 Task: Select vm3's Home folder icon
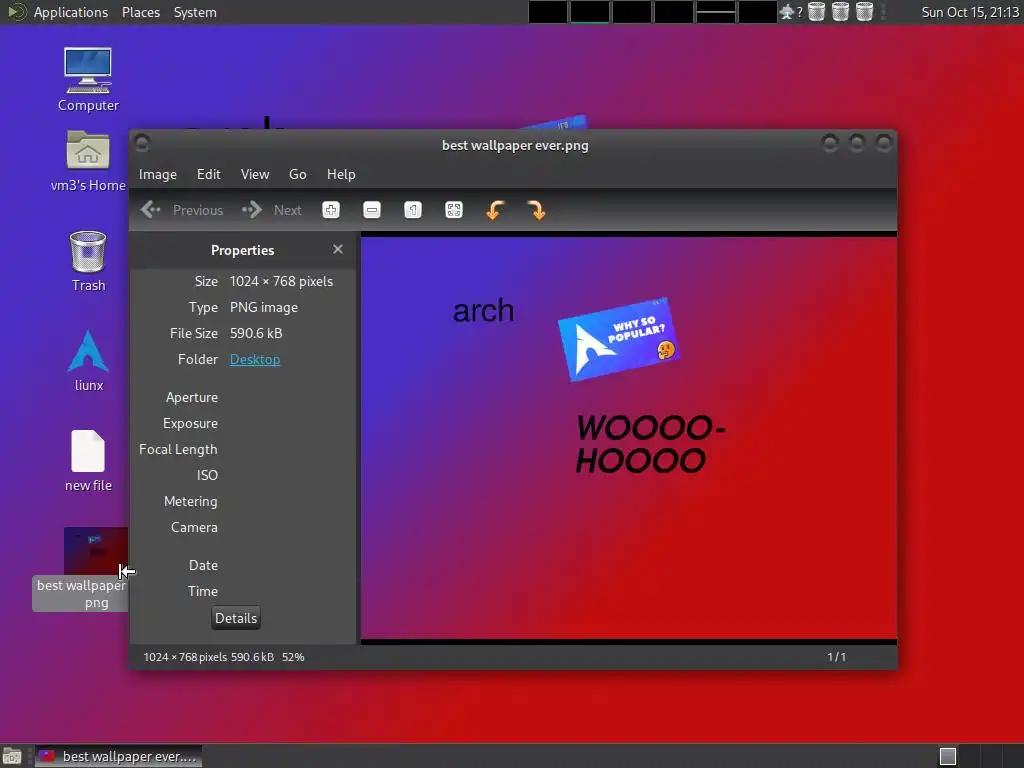coord(88,161)
